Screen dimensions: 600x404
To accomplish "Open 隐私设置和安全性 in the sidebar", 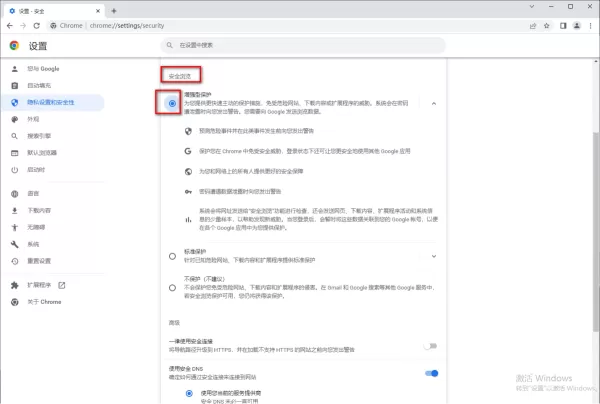I will point(53,102).
